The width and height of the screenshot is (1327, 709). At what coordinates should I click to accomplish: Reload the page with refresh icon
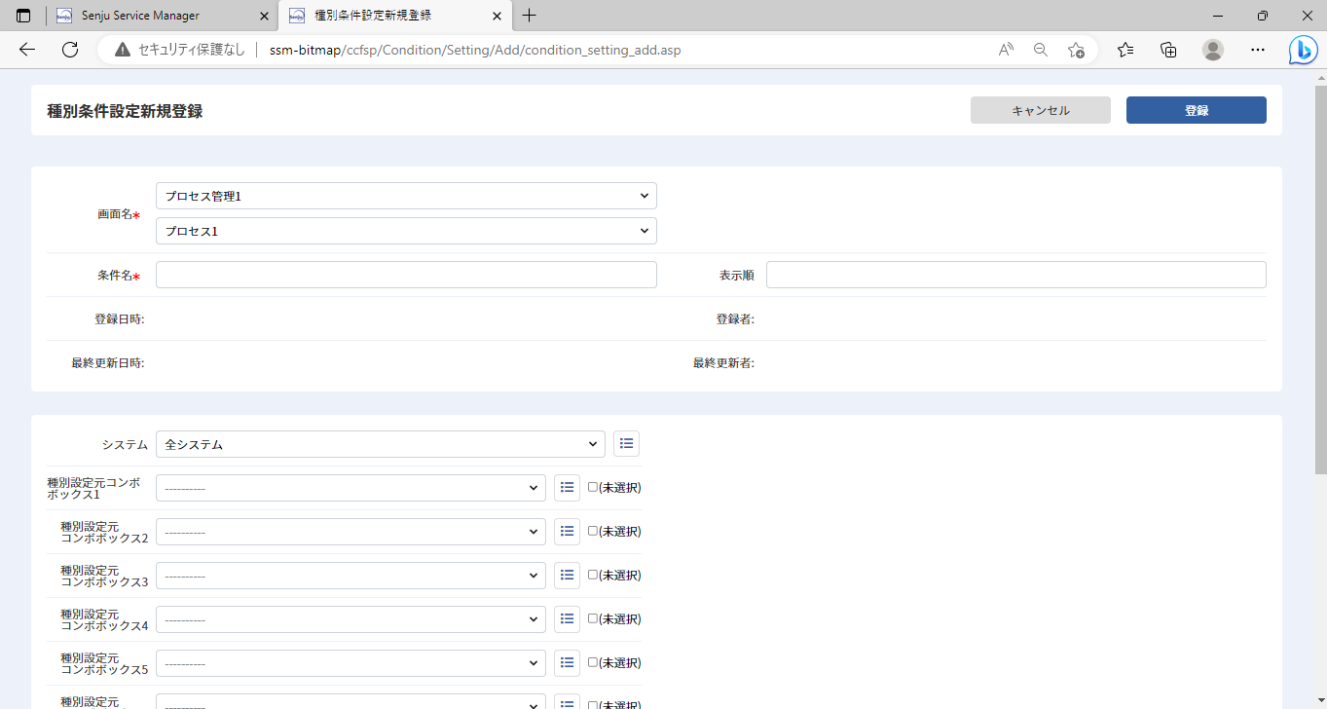(70, 49)
